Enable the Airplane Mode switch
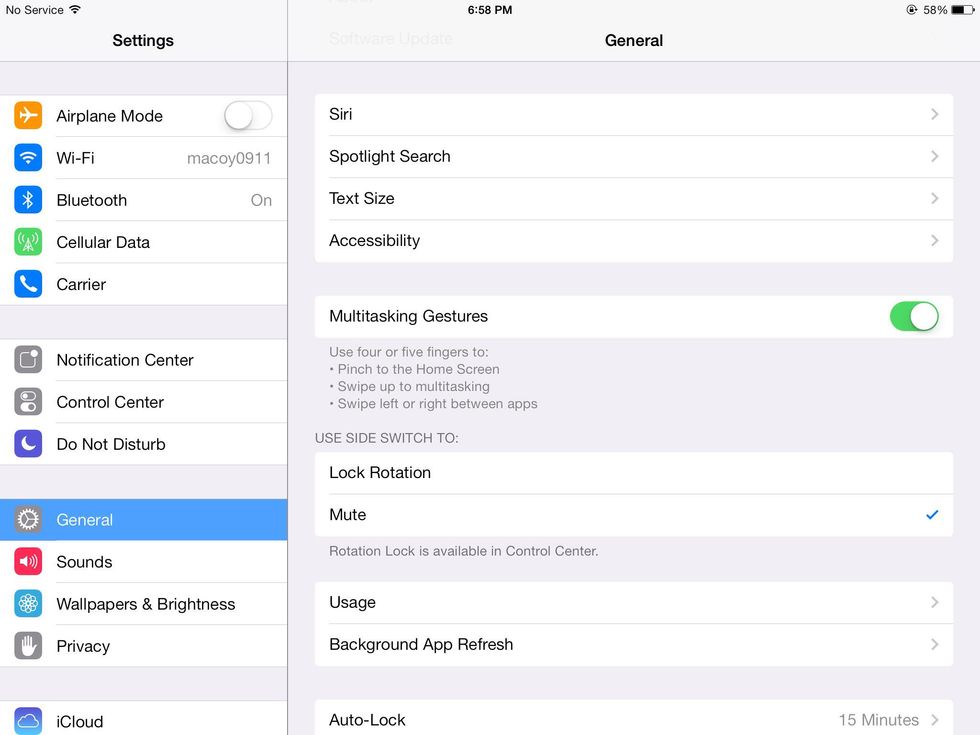Image resolution: width=980 pixels, height=735 pixels. click(x=247, y=116)
